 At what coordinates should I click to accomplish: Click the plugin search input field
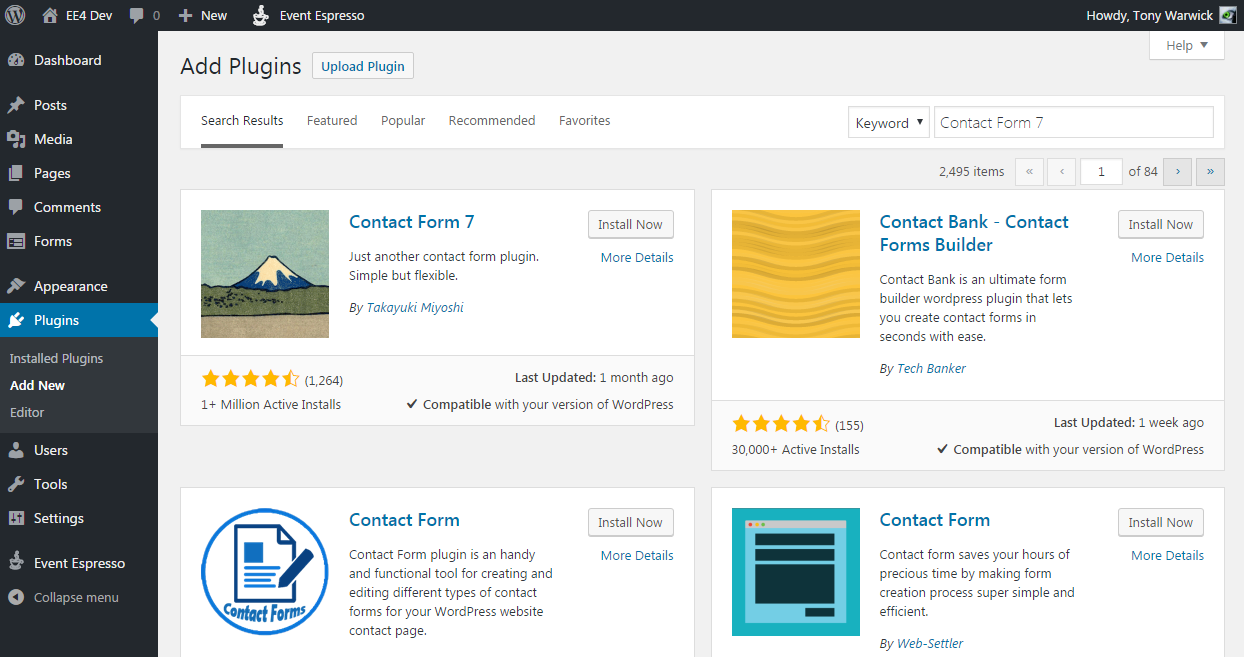[1074, 123]
